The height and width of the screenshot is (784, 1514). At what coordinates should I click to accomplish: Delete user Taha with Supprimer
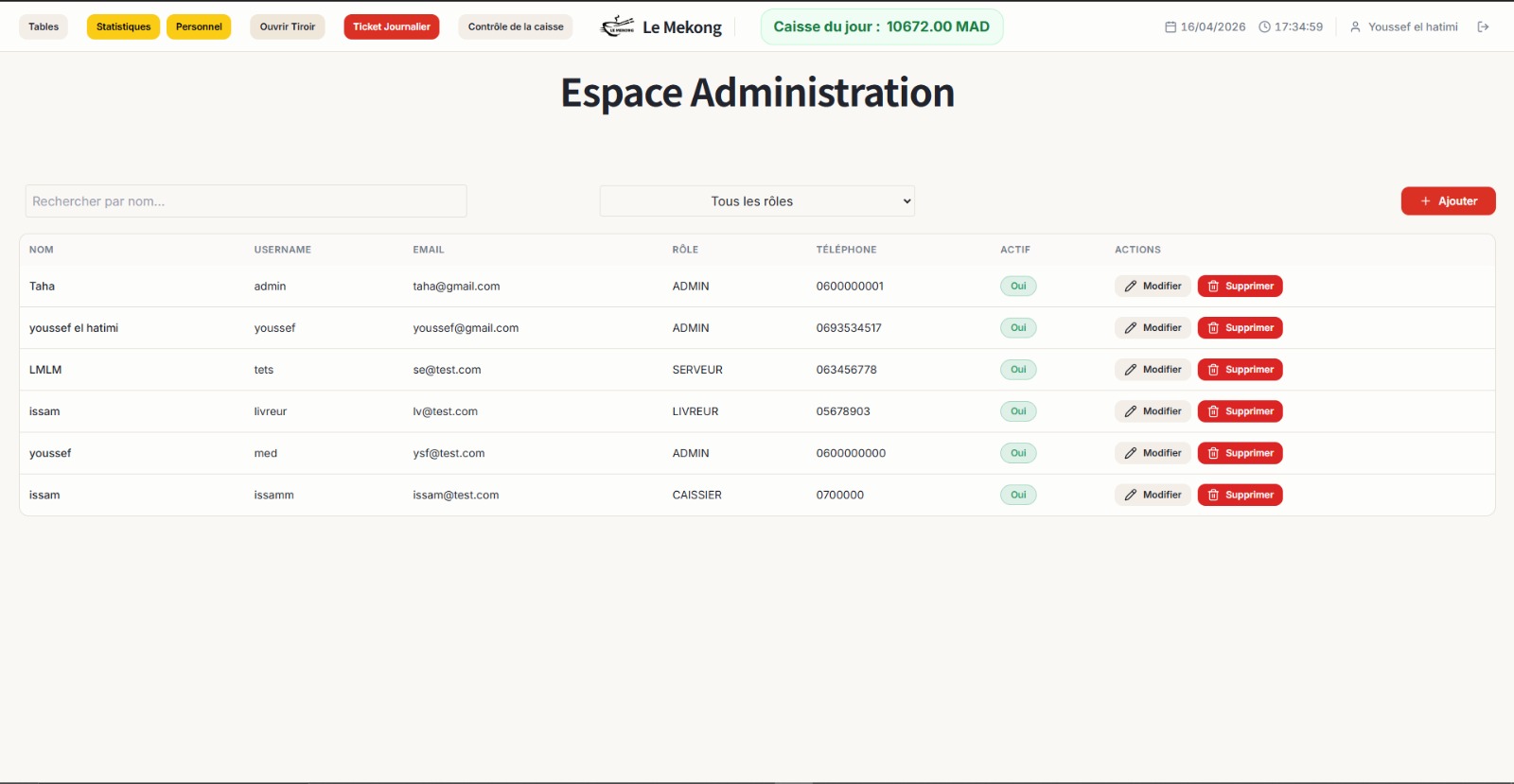pos(1240,287)
